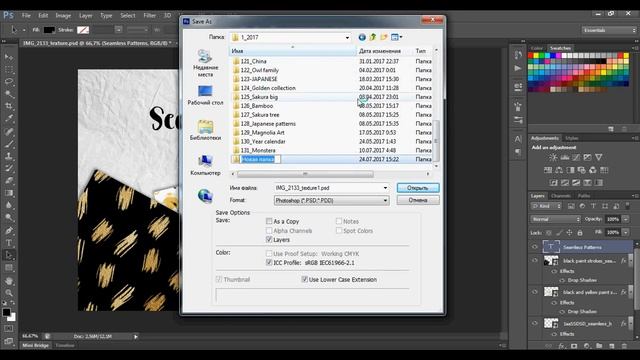Open the Kind layer filter dropdown
This screenshot has height=360, width=640.
pyautogui.click(x=546, y=206)
